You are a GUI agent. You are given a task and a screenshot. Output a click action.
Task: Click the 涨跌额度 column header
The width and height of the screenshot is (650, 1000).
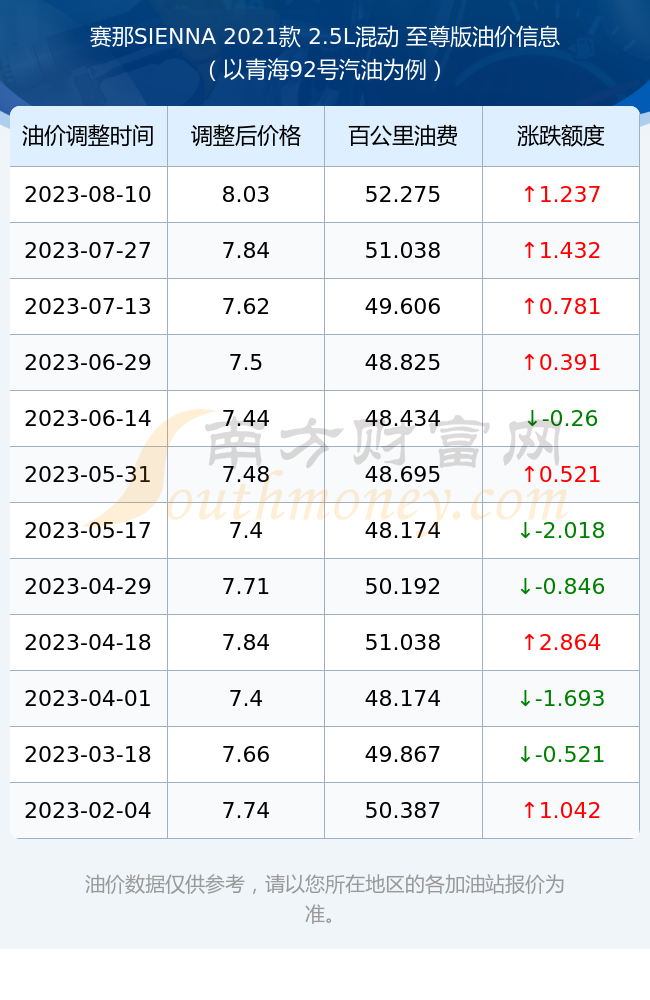click(x=561, y=136)
